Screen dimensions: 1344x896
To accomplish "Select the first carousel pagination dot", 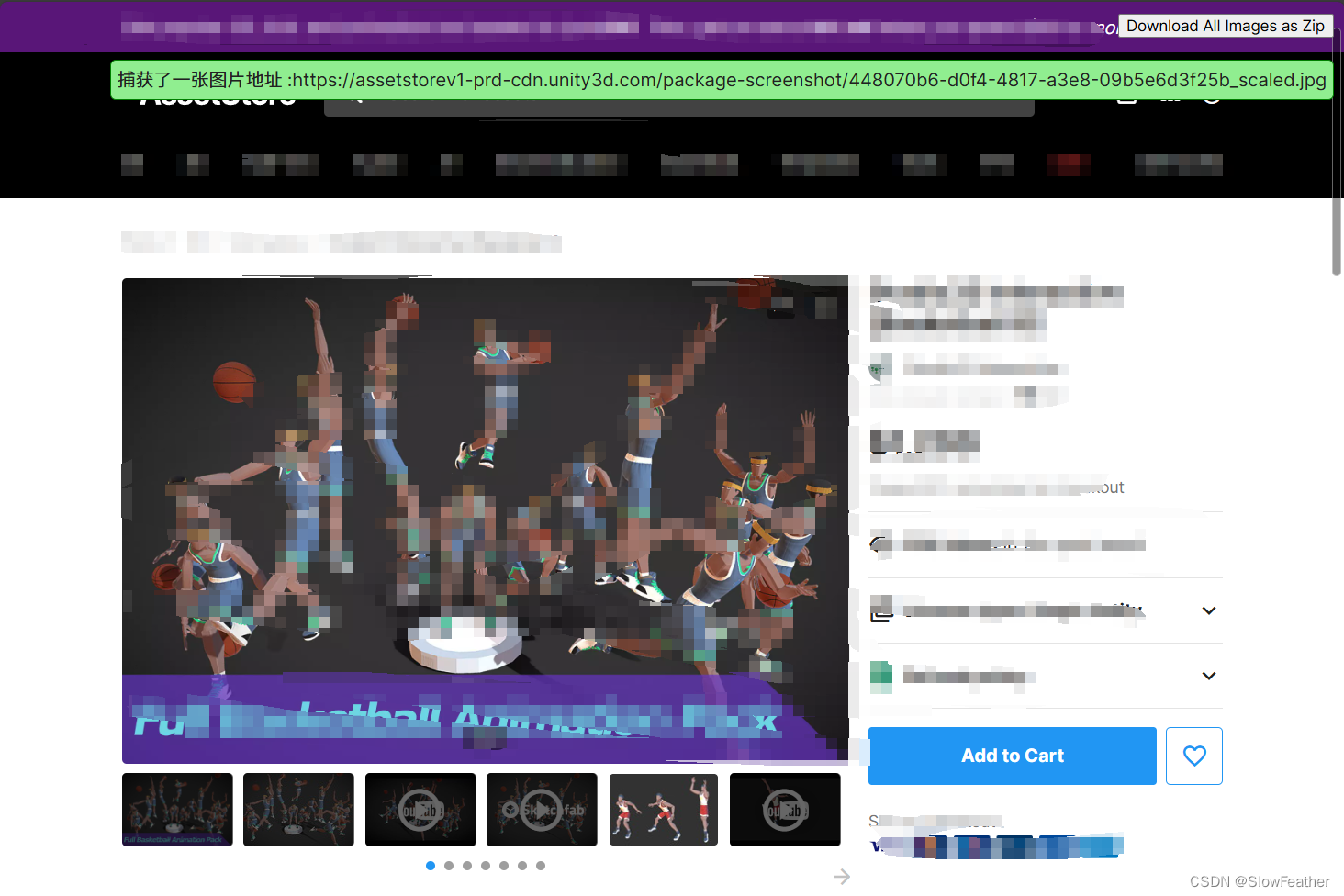I will click(x=431, y=866).
